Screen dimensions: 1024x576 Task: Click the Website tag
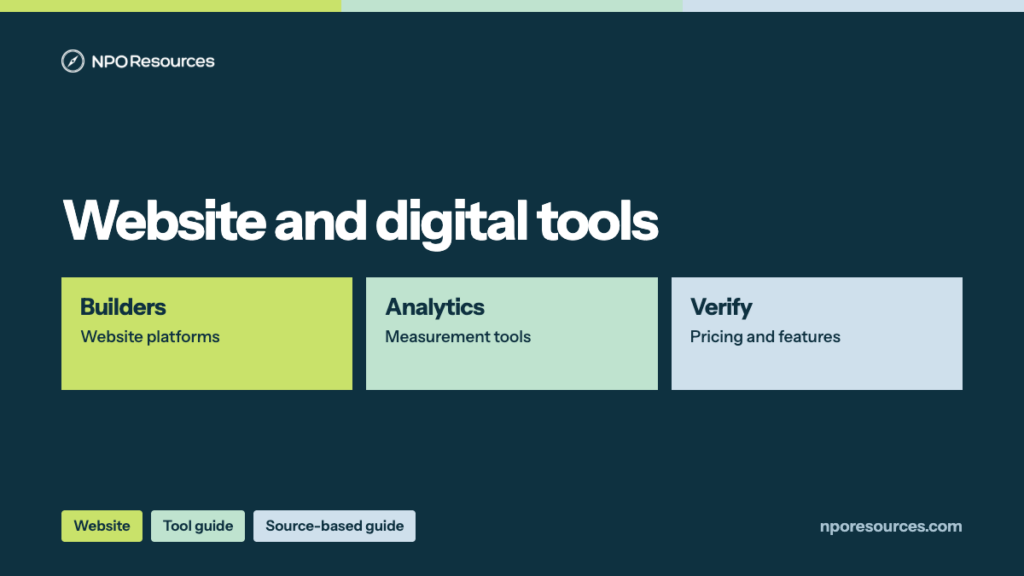click(x=102, y=526)
